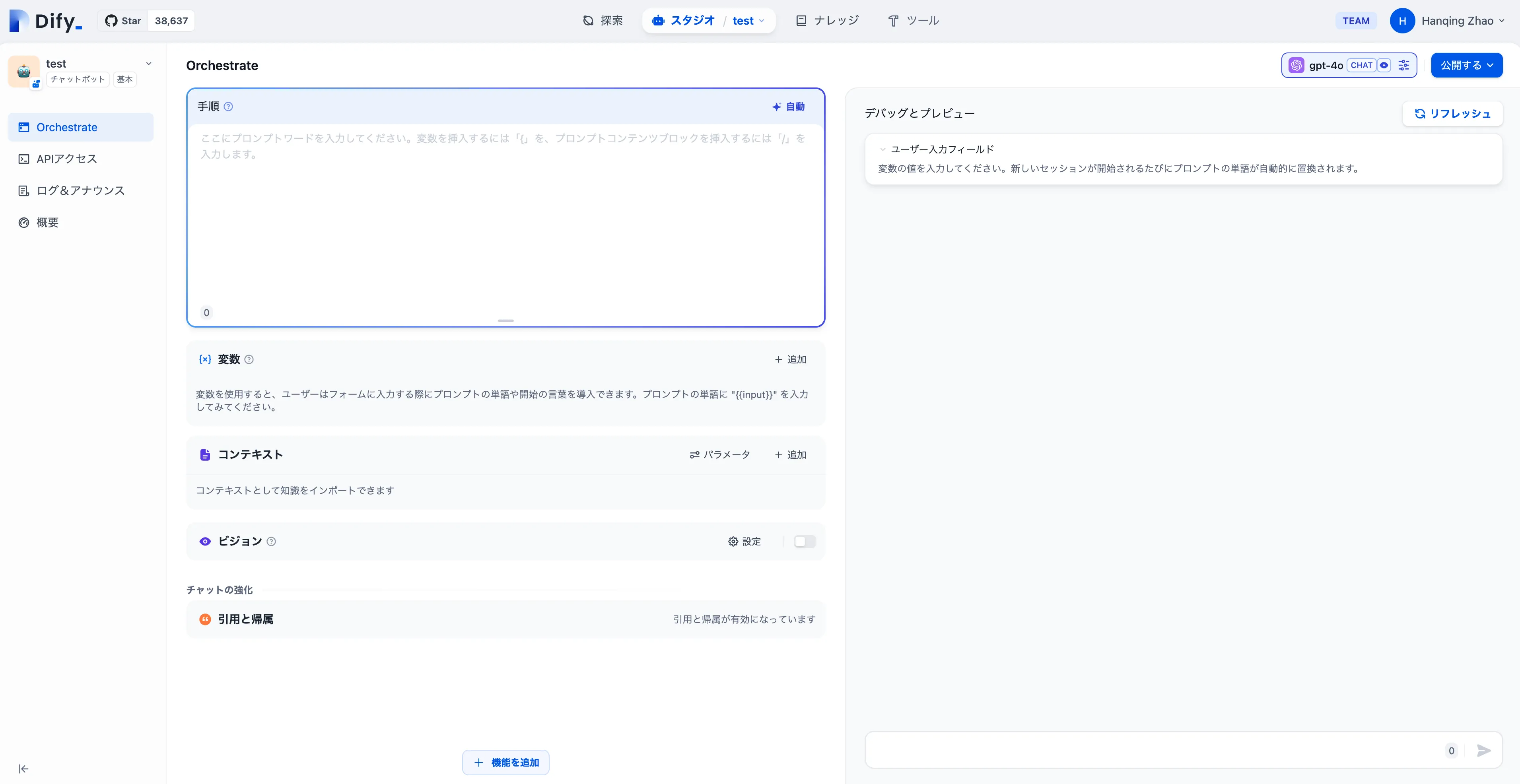Viewport: 1520px width, 784px height.
Task: Click into the chat message input field
Action: point(1151,750)
